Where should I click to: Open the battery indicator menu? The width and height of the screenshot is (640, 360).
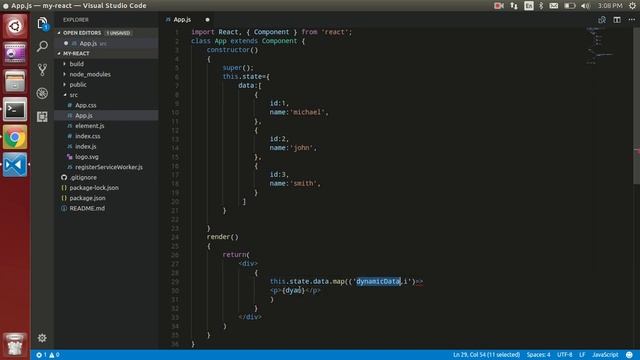[569, 6]
